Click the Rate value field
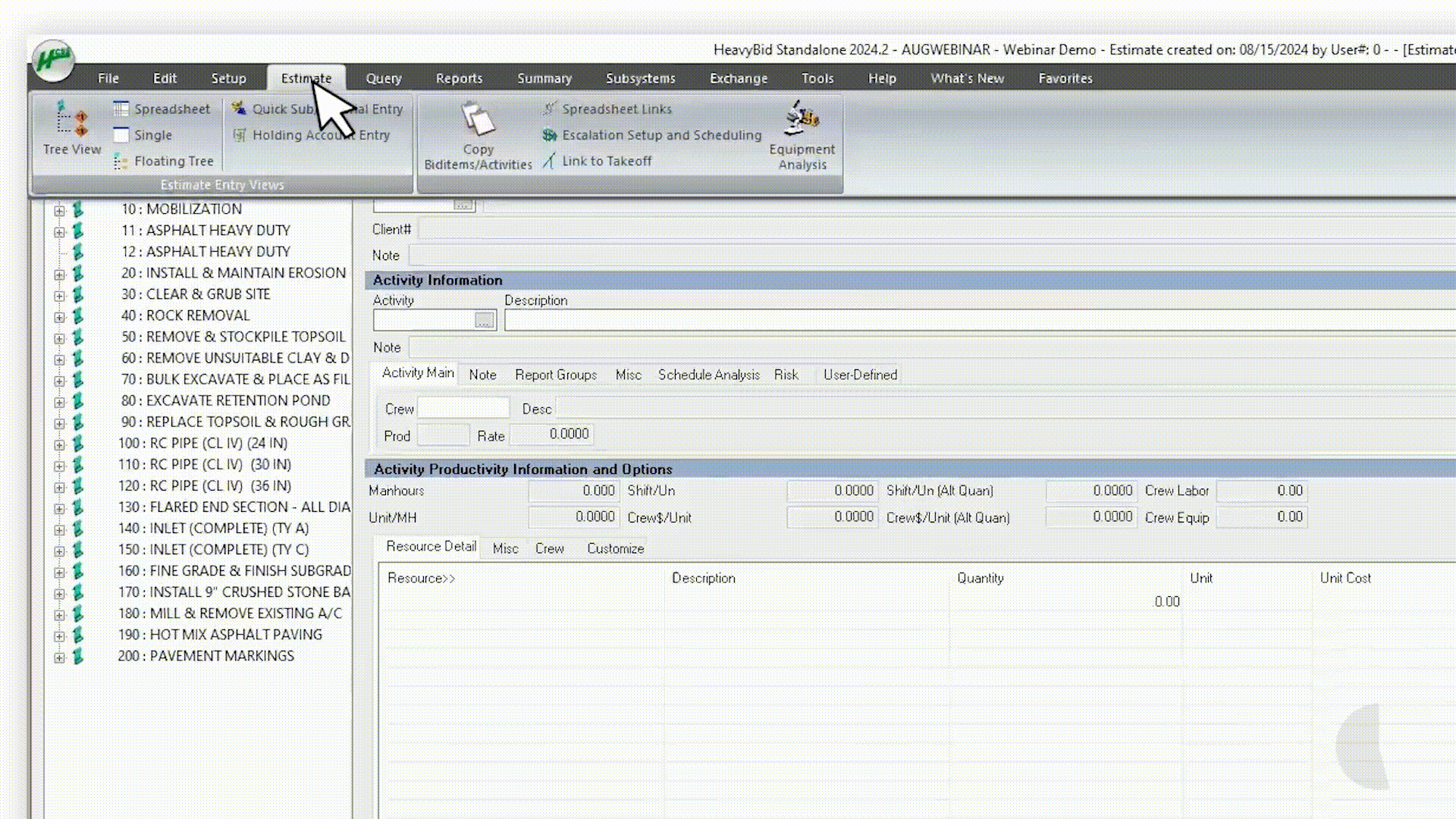The image size is (1456, 819). [551, 435]
